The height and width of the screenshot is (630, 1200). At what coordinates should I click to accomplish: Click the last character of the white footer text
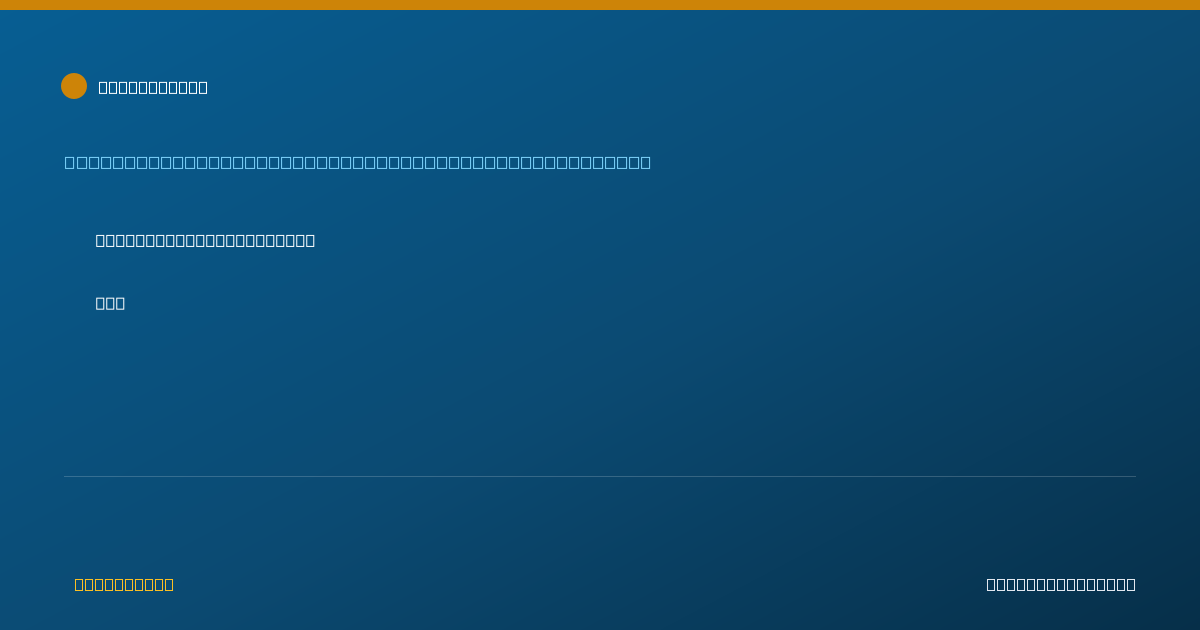[x=1131, y=584]
